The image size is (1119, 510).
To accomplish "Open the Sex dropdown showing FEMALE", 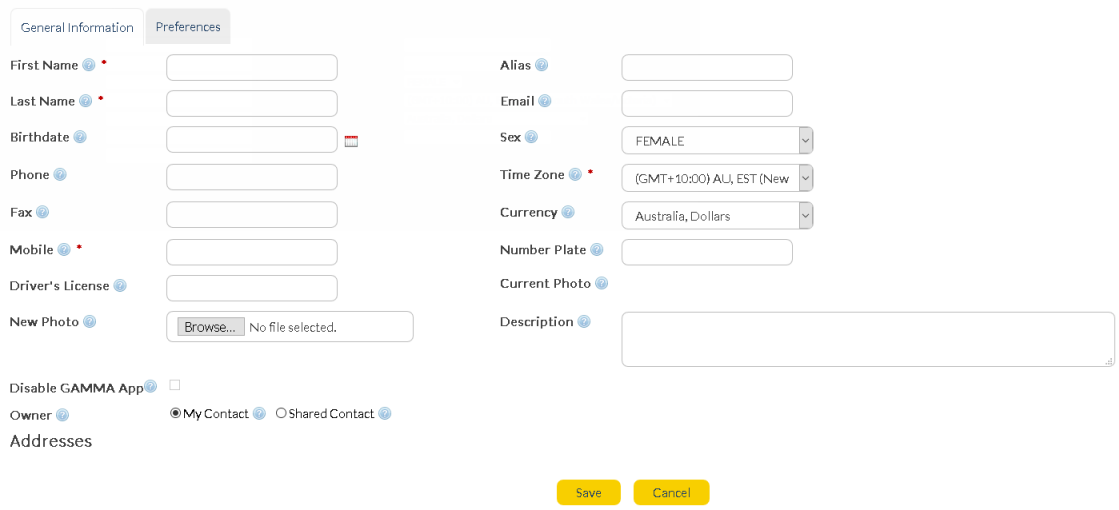I will (717, 141).
